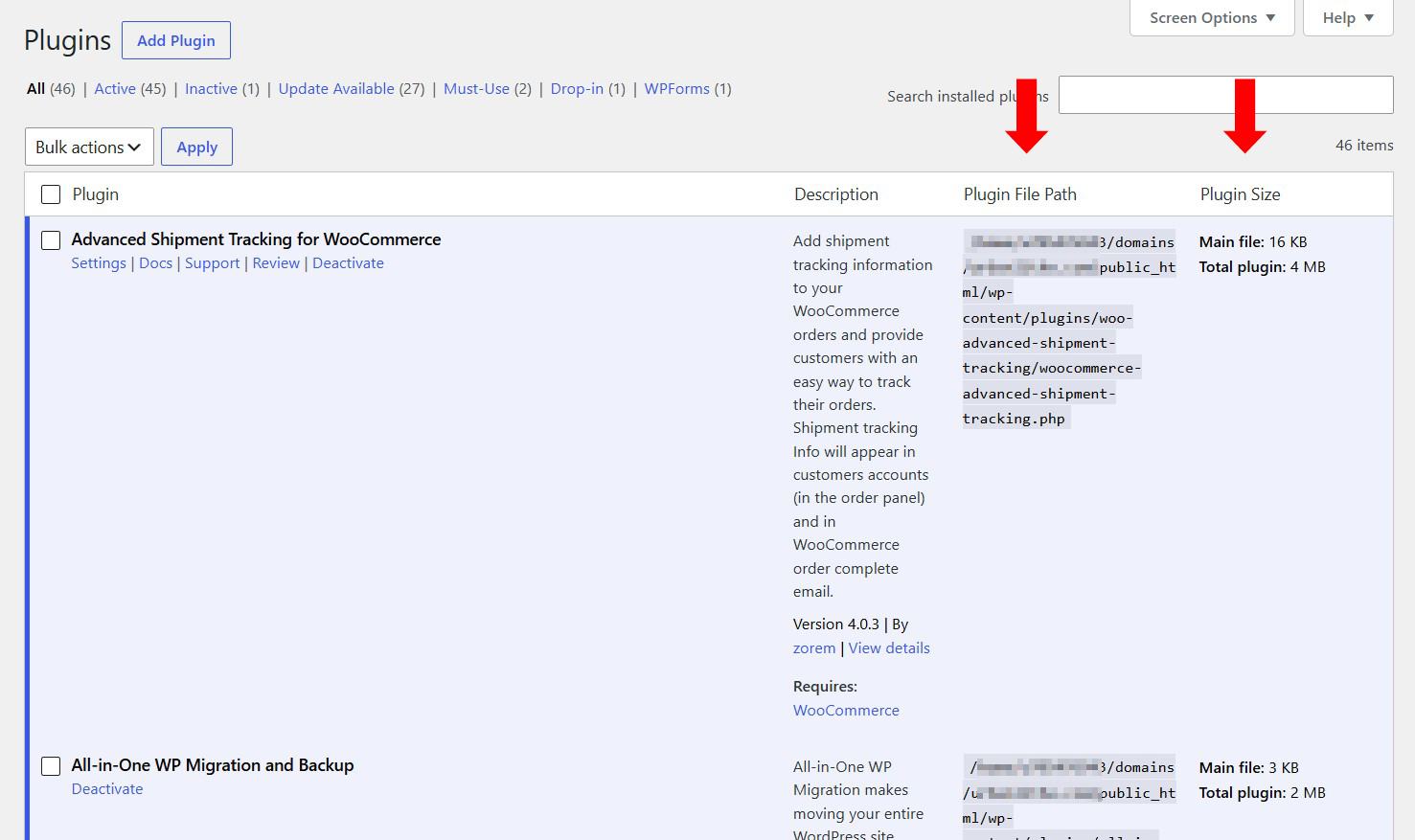The image size is (1415, 840).
Task: Deactivate All-in-One WP Migration and Backup
Action: click(107, 789)
